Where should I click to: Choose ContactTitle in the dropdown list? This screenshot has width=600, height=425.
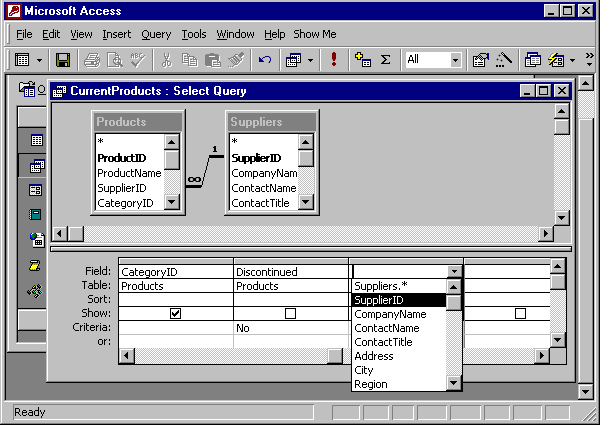(398, 342)
